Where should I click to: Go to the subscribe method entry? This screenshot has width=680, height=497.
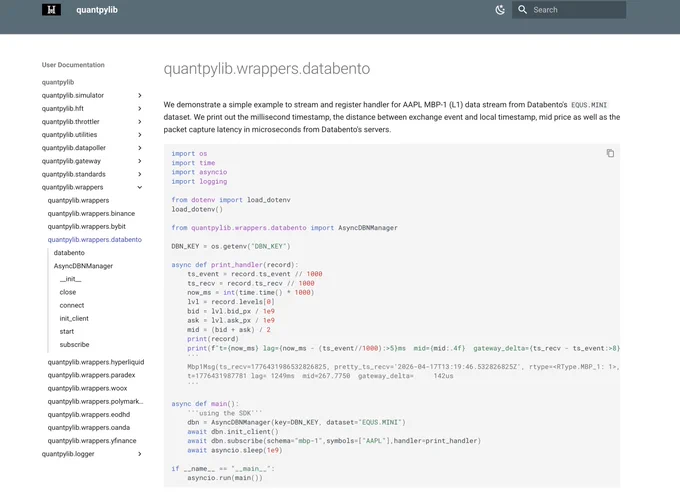(74, 344)
